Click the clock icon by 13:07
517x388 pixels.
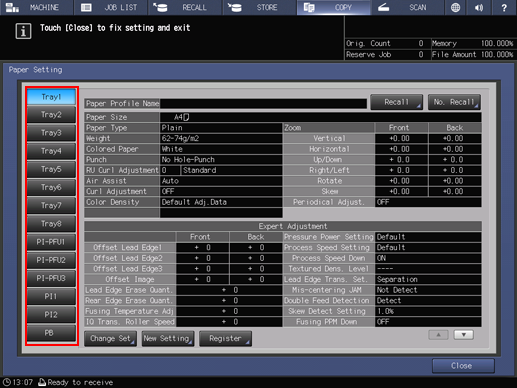(7, 382)
